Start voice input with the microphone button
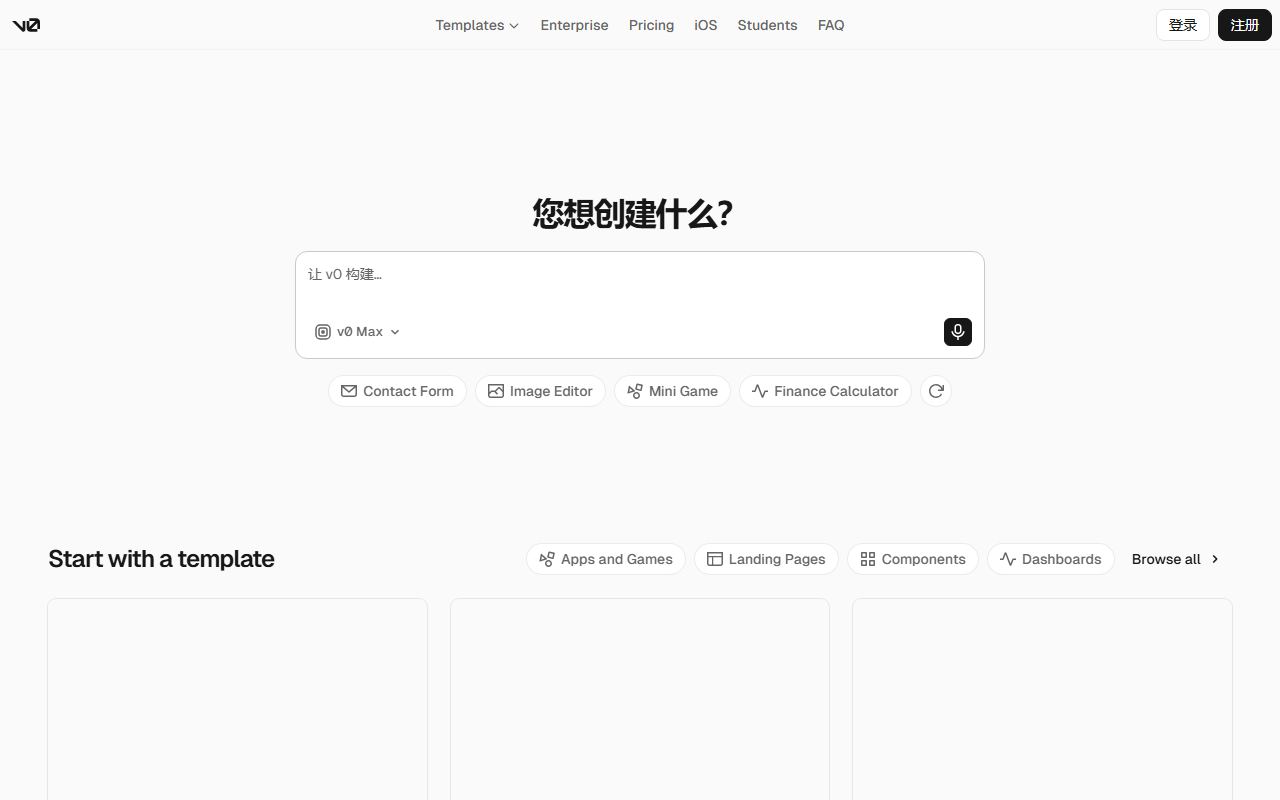1280x800 pixels. pos(958,332)
